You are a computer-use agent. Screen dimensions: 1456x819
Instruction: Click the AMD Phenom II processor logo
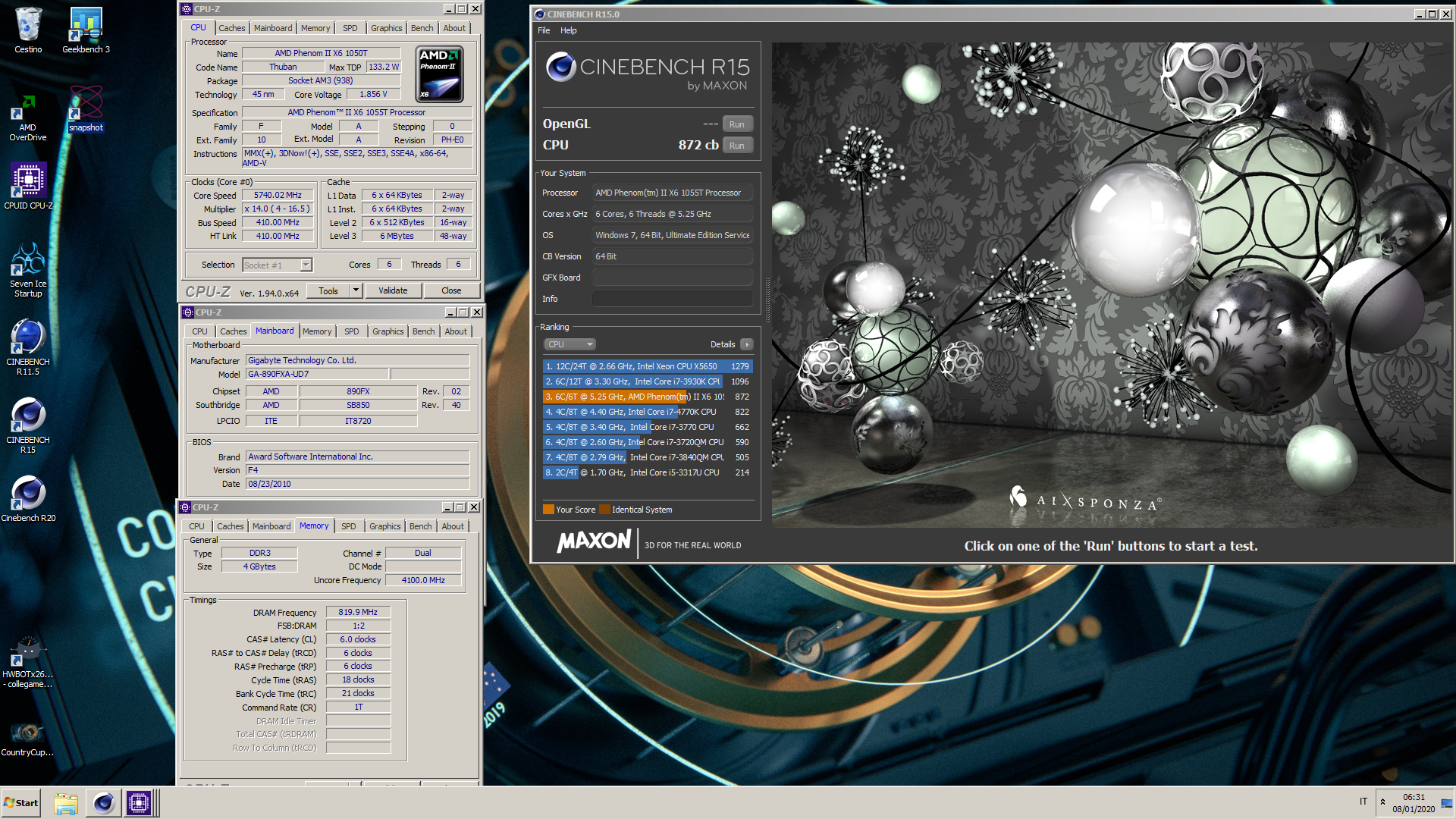pos(440,74)
